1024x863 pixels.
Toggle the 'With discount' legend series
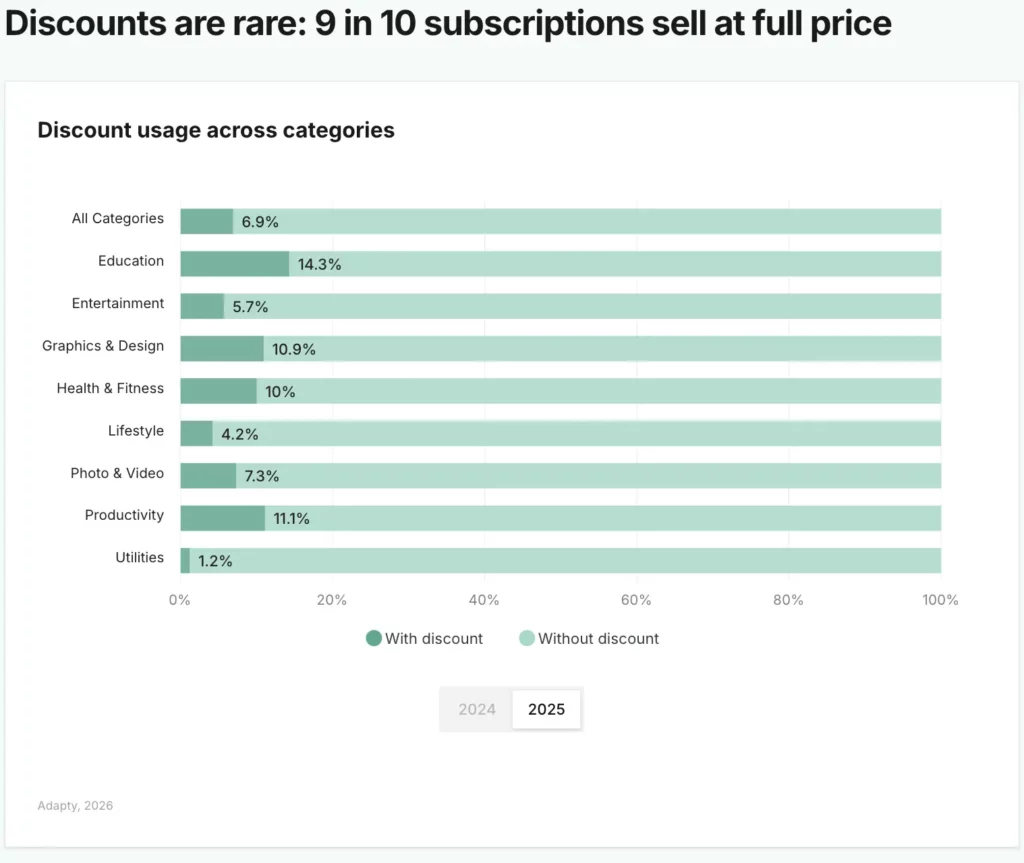(424, 638)
